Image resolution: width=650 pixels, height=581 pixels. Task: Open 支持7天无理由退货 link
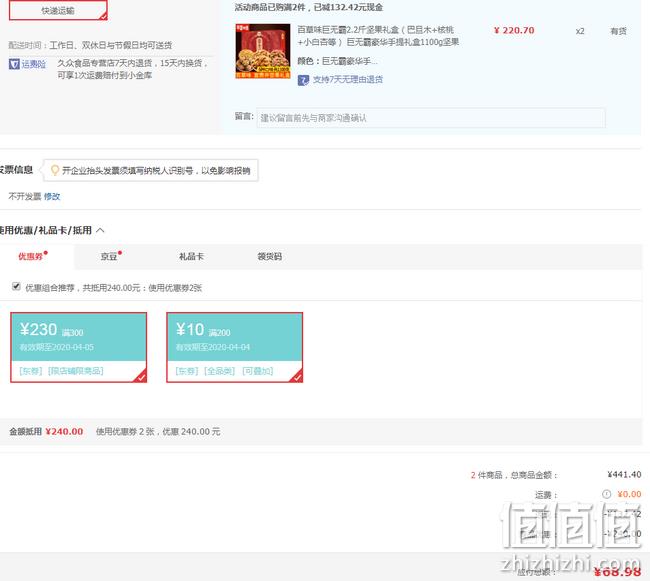(x=347, y=80)
